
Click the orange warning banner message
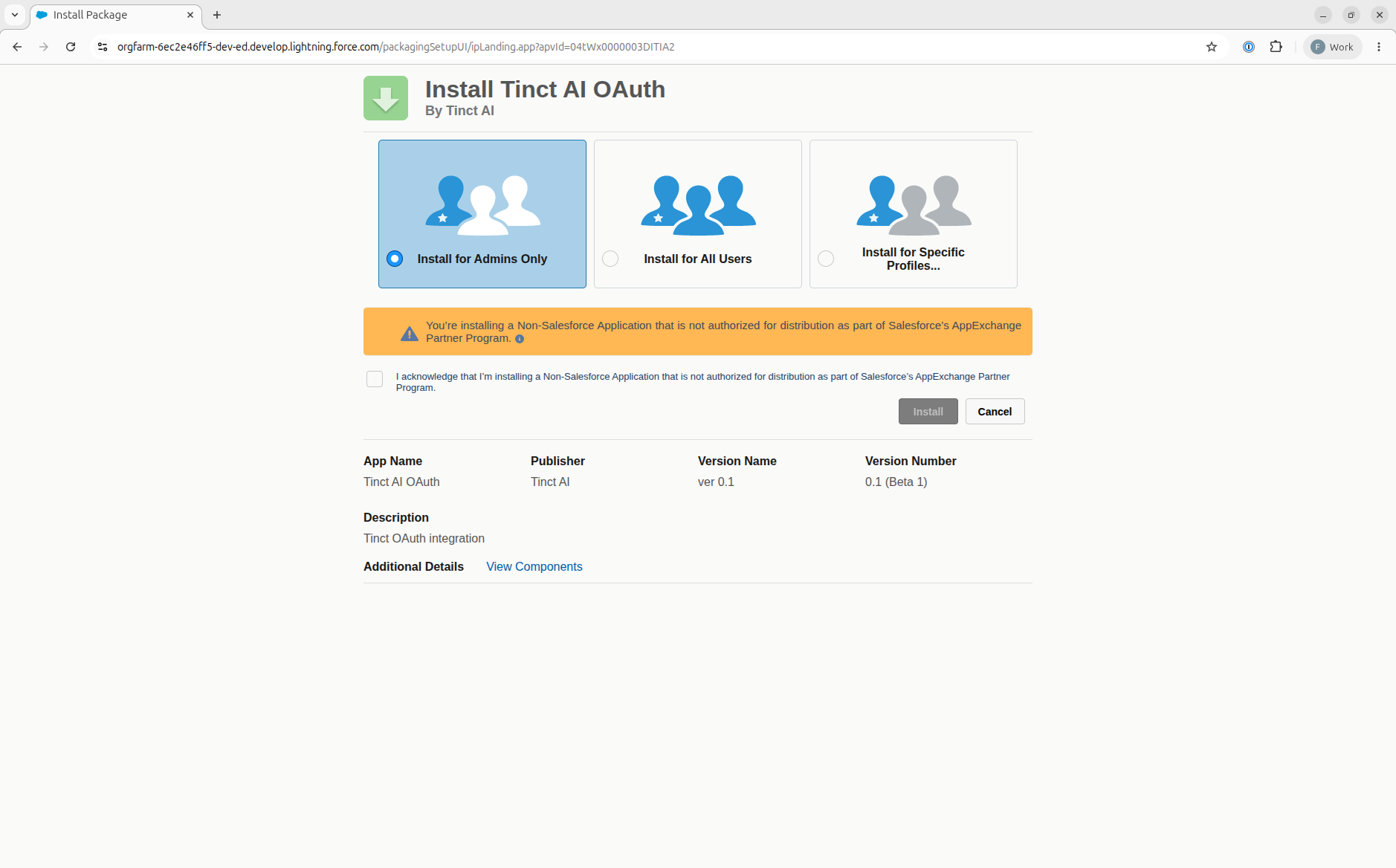(x=723, y=331)
